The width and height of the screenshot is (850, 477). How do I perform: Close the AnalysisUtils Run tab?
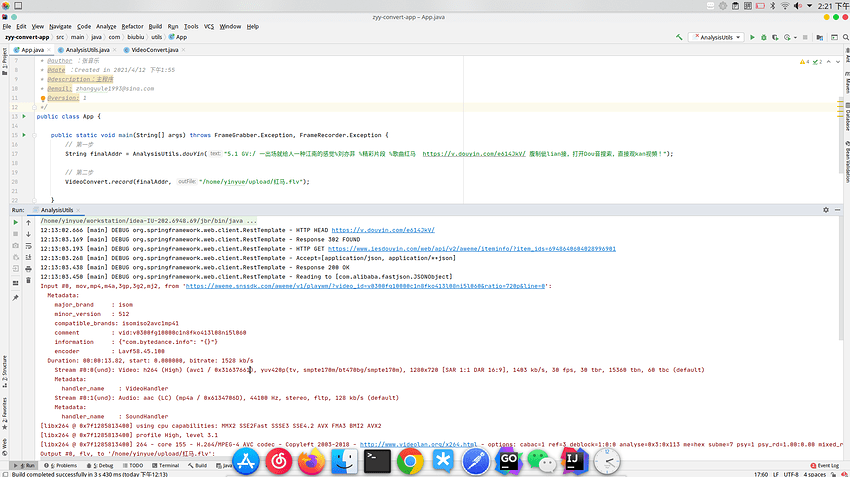tap(78, 210)
